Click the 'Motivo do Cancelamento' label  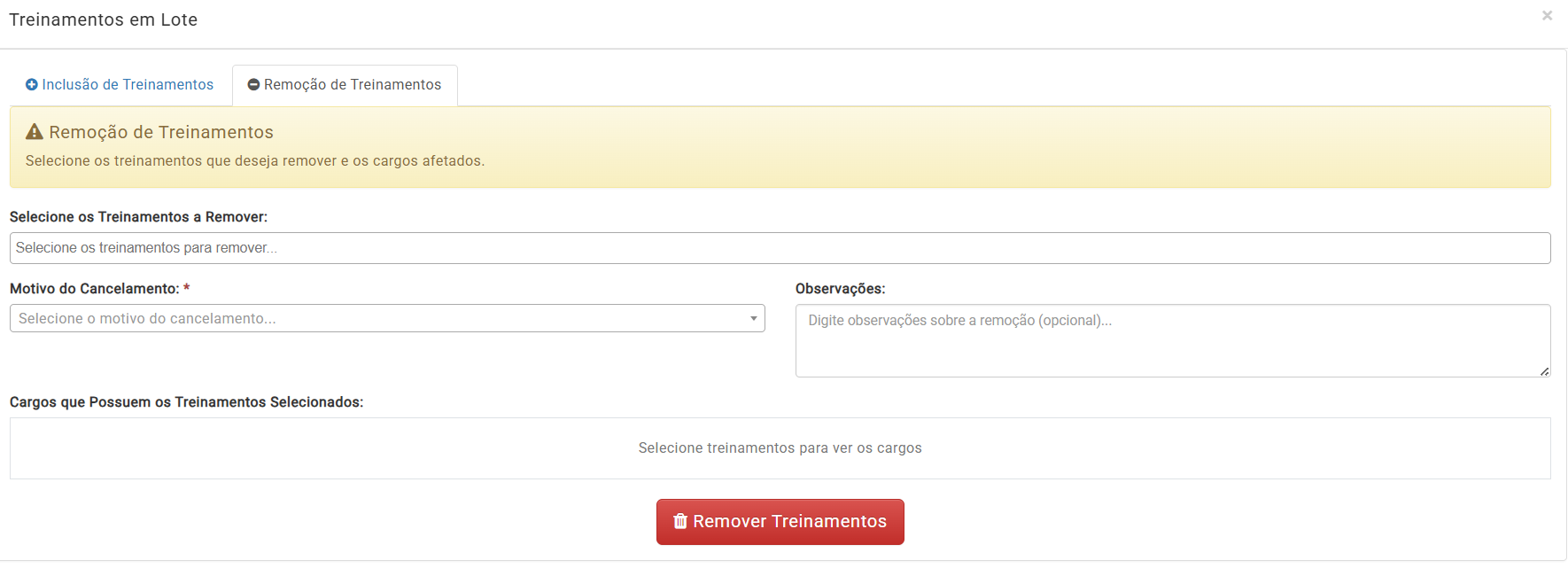94,289
